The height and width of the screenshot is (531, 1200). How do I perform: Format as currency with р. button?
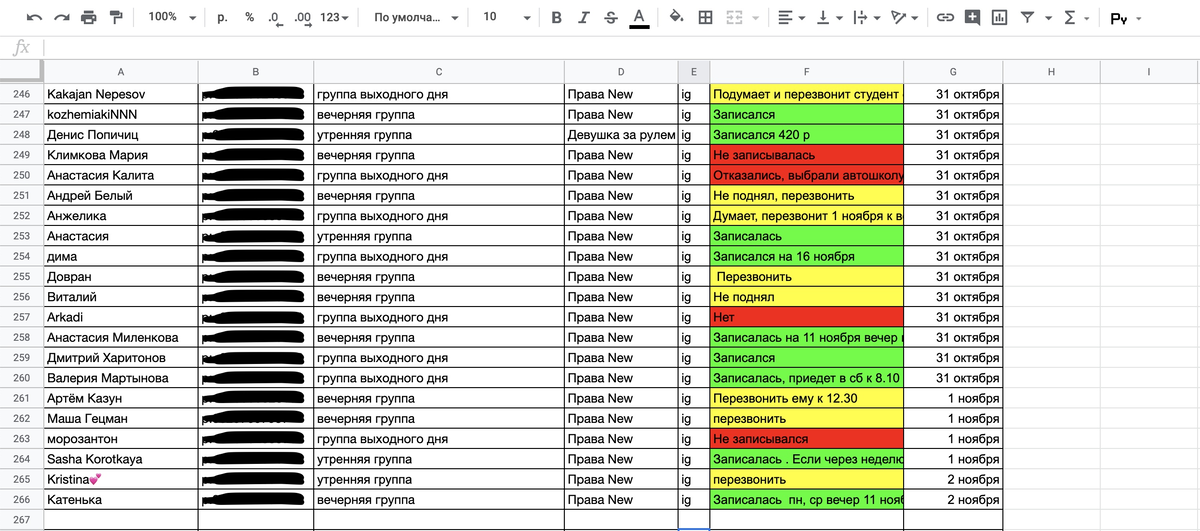pyautogui.click(x=222, y=18)
